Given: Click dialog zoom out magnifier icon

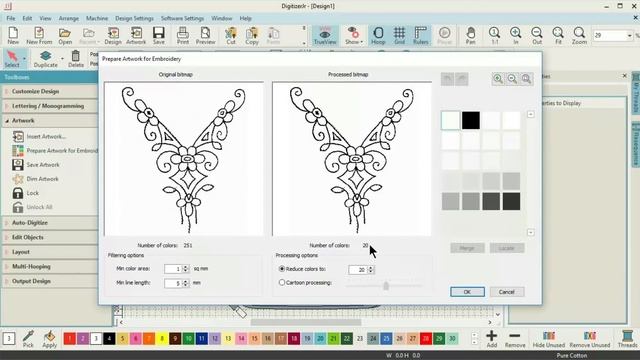Looking at the screenshot, I should coord(512,79).
